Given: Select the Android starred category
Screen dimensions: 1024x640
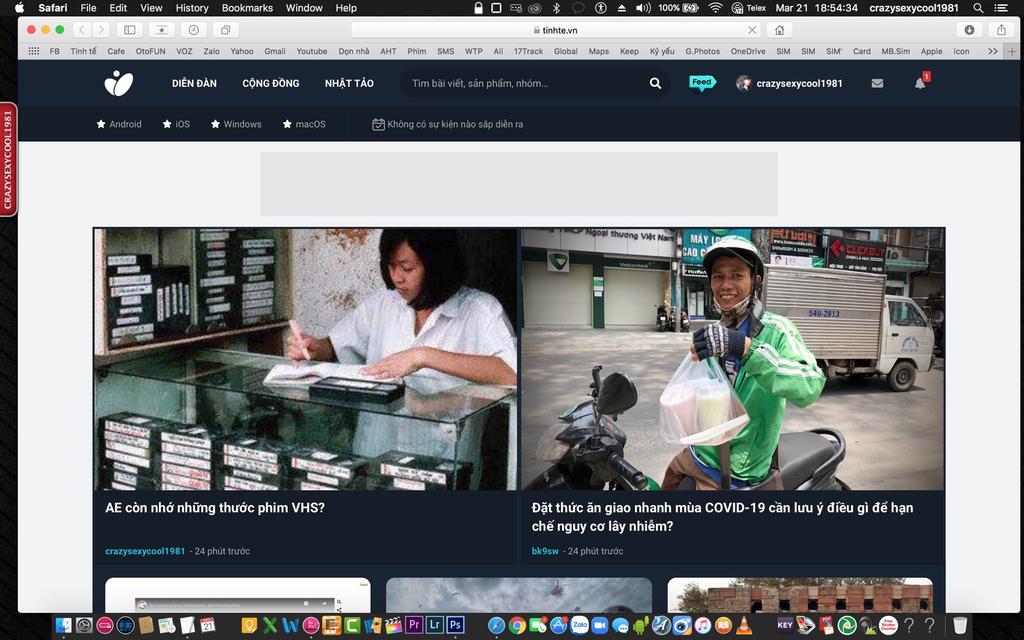Looking at the screenshot, I should click(119, 124).
